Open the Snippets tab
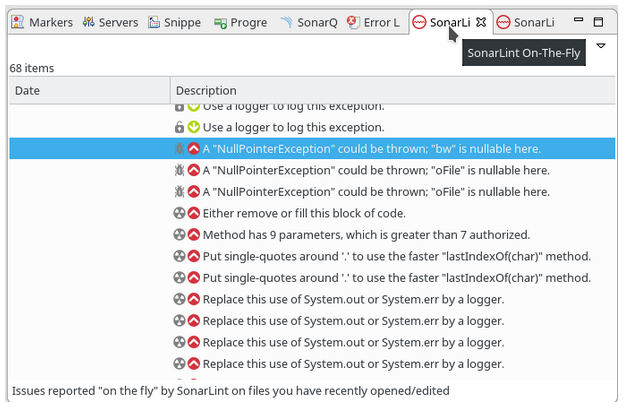The image size is (625, 410). point(175,22)
